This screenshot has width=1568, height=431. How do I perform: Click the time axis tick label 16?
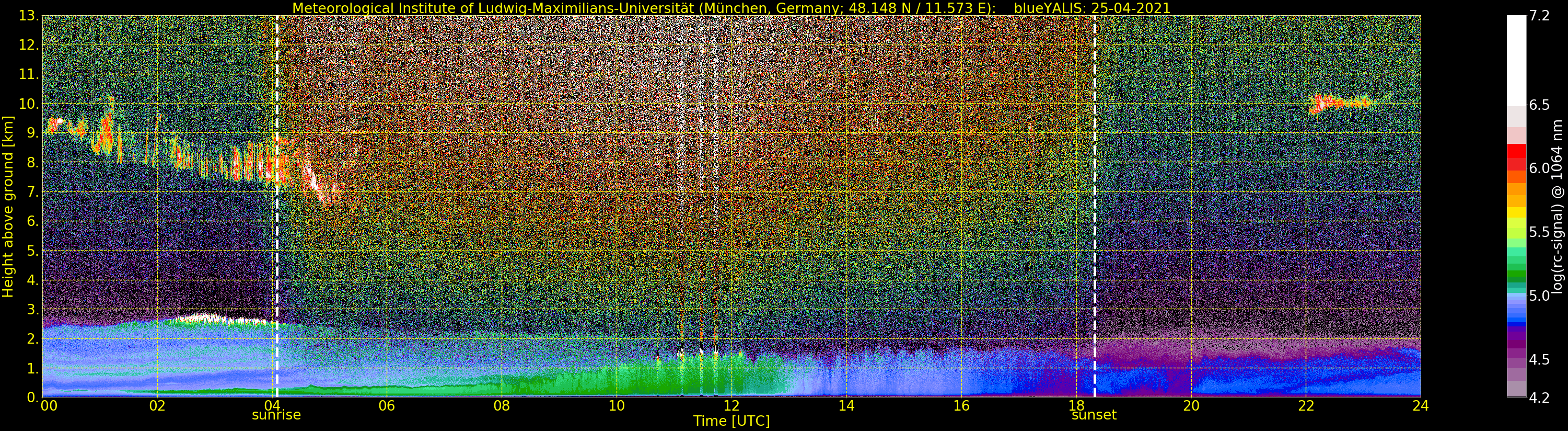coord(961,405)
